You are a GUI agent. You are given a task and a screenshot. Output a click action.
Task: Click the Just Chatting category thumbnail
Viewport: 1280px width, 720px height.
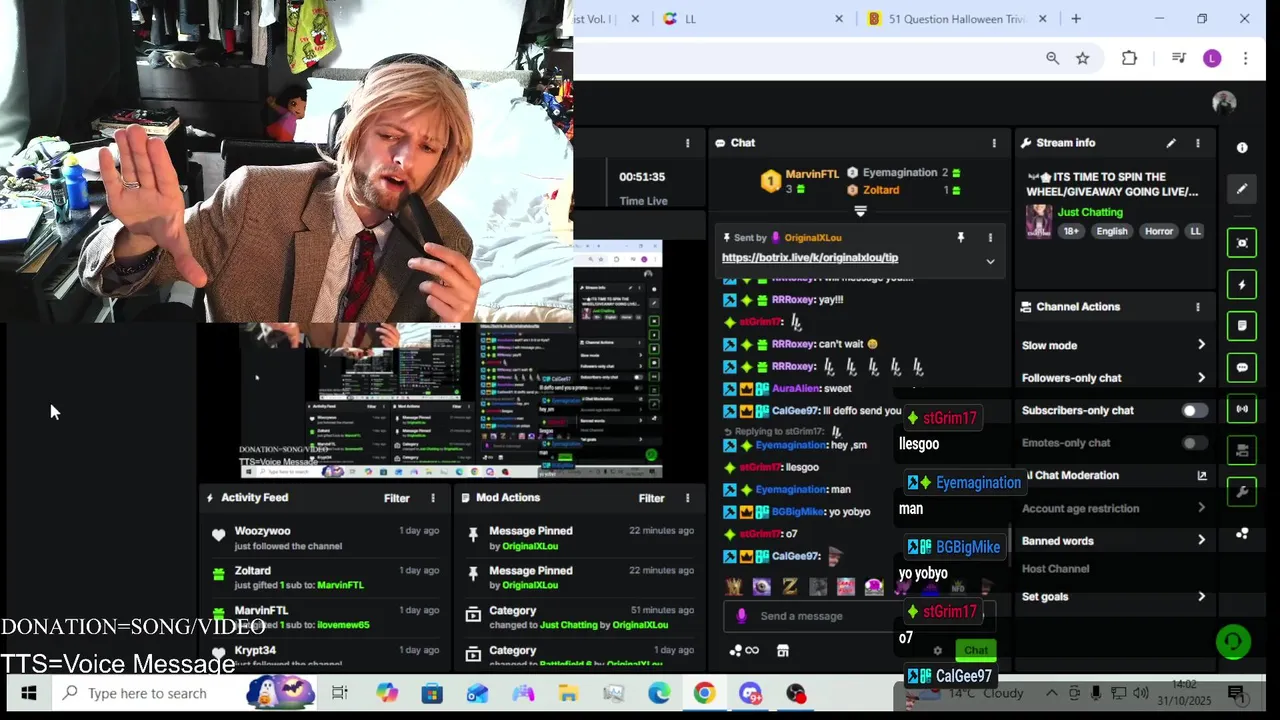pyautogui.click(x=1039, y=222)
